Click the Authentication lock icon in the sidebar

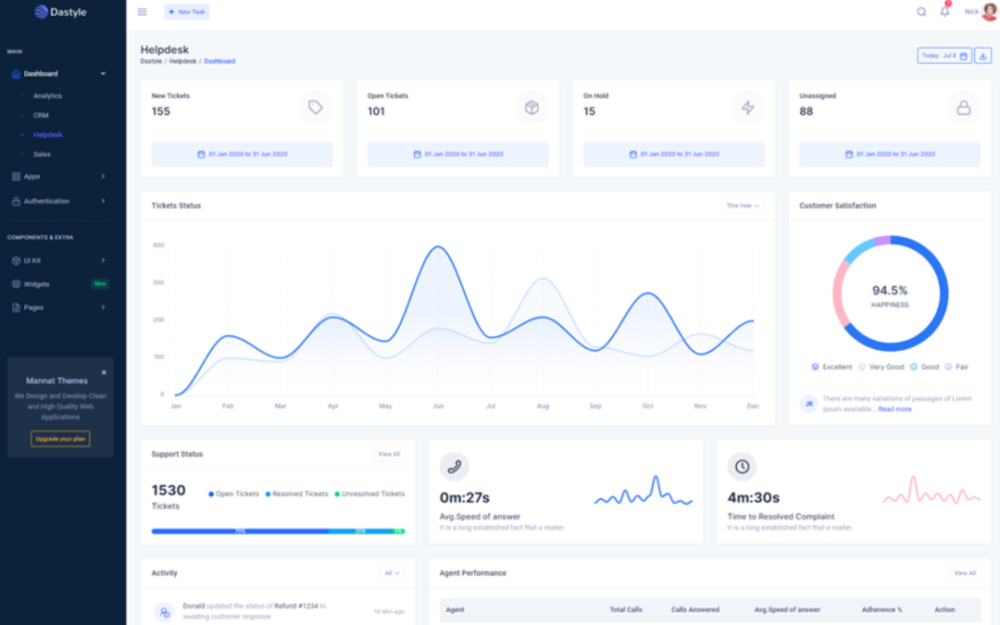point(16,202)
